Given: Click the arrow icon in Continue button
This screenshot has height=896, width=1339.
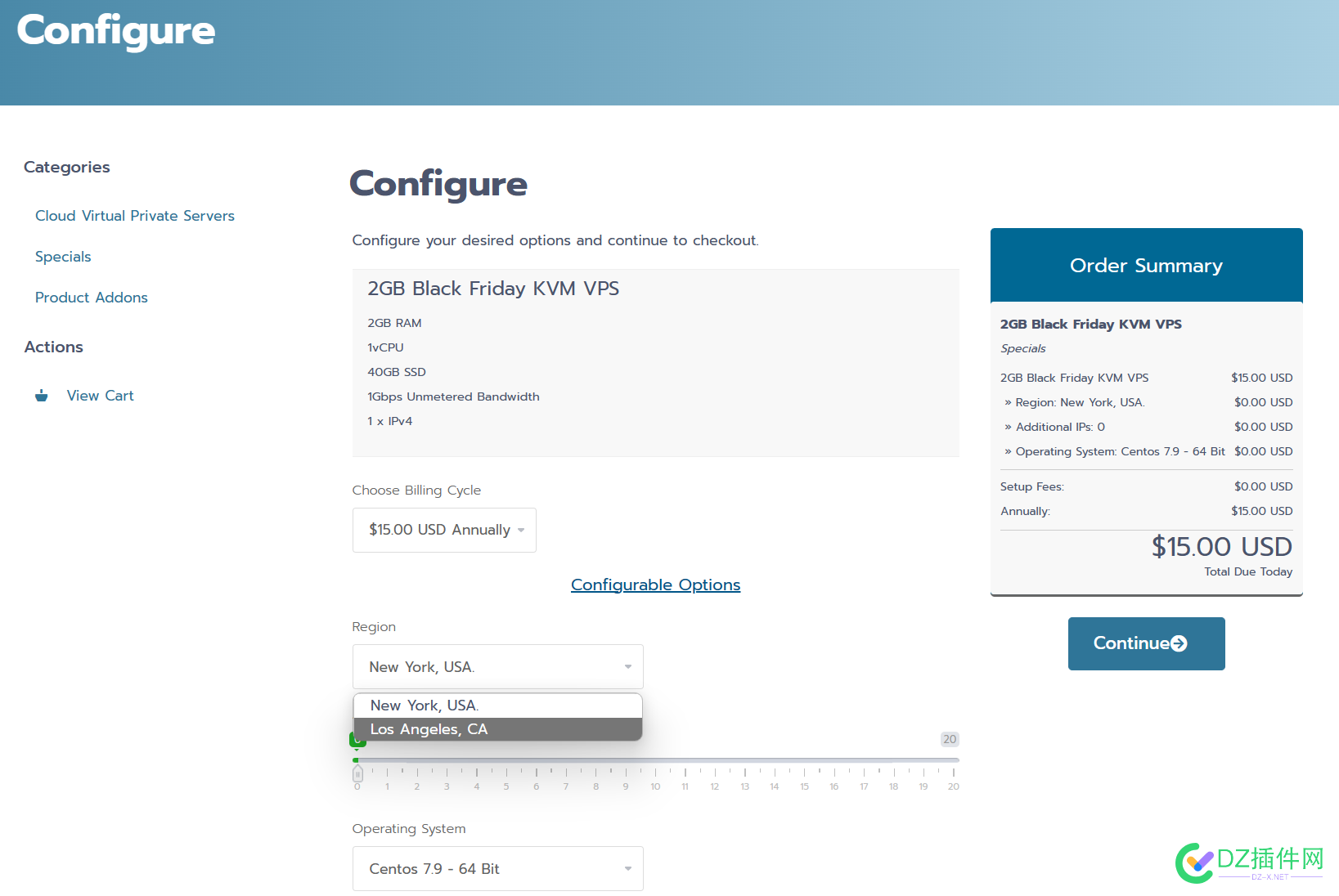Looking at the screenshot, I should coord(1179,643).
